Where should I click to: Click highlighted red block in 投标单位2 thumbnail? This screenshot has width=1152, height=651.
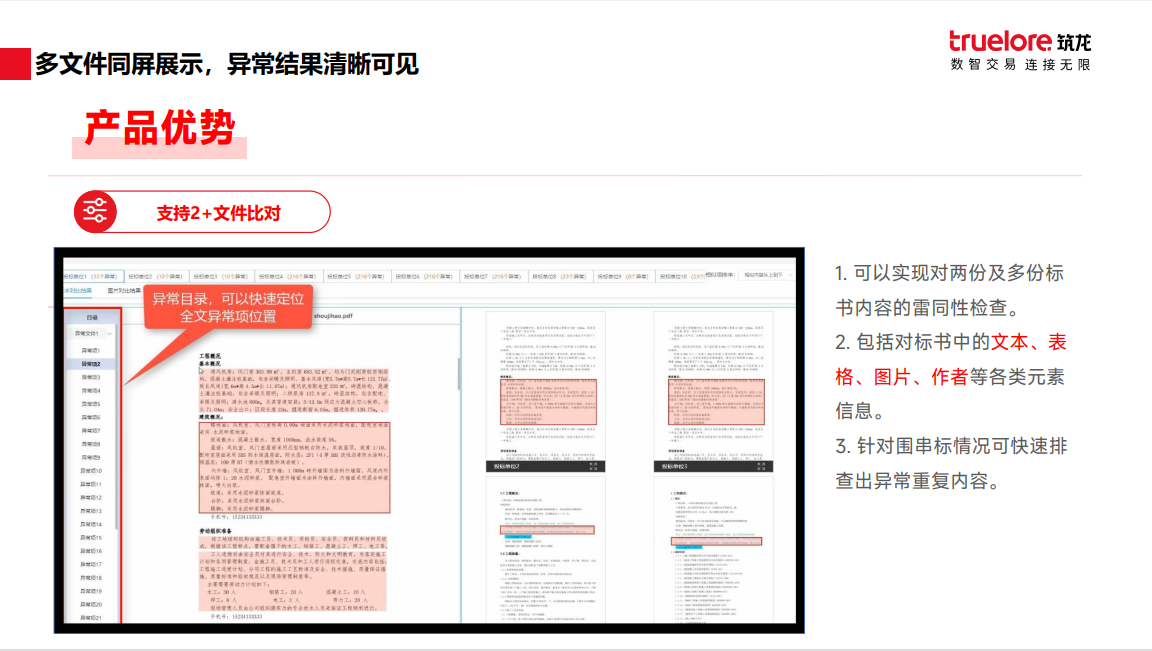[x=548, y=402]
